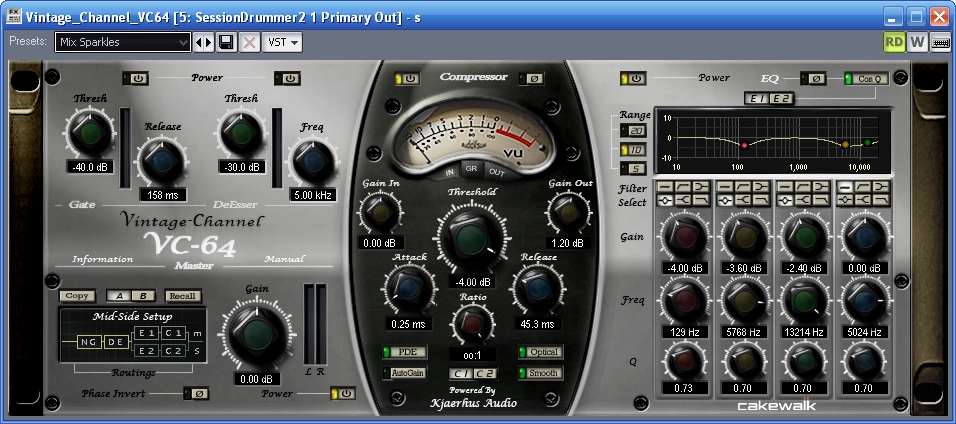Toggle the Gate power switch

click(135, 79)
